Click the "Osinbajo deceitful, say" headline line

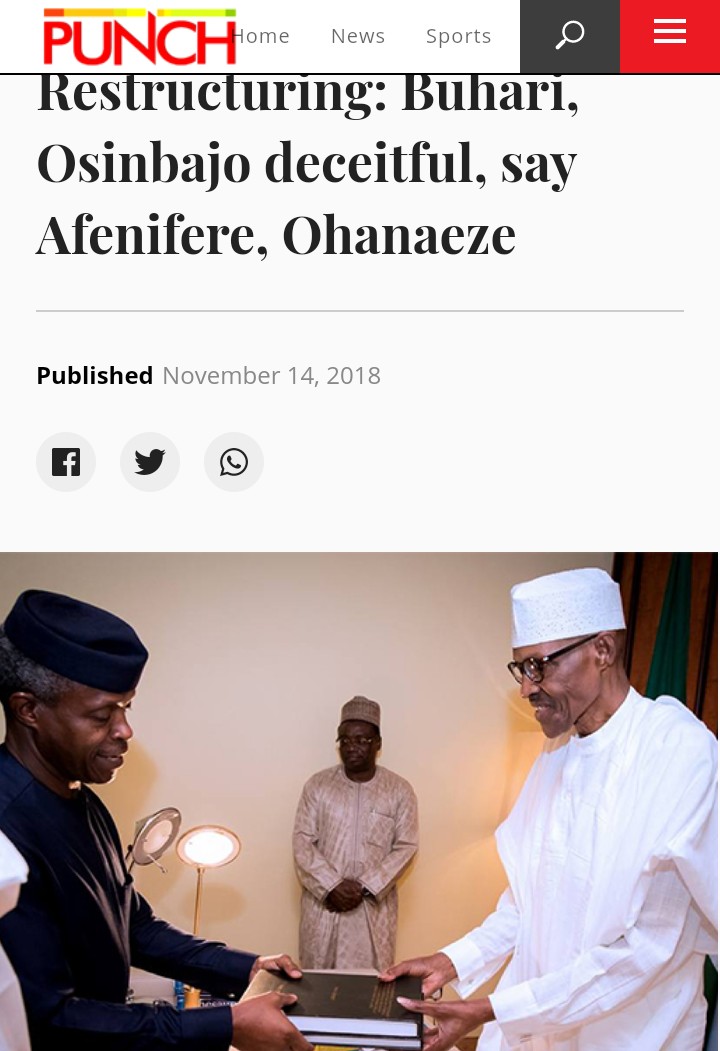pos(306,163)
